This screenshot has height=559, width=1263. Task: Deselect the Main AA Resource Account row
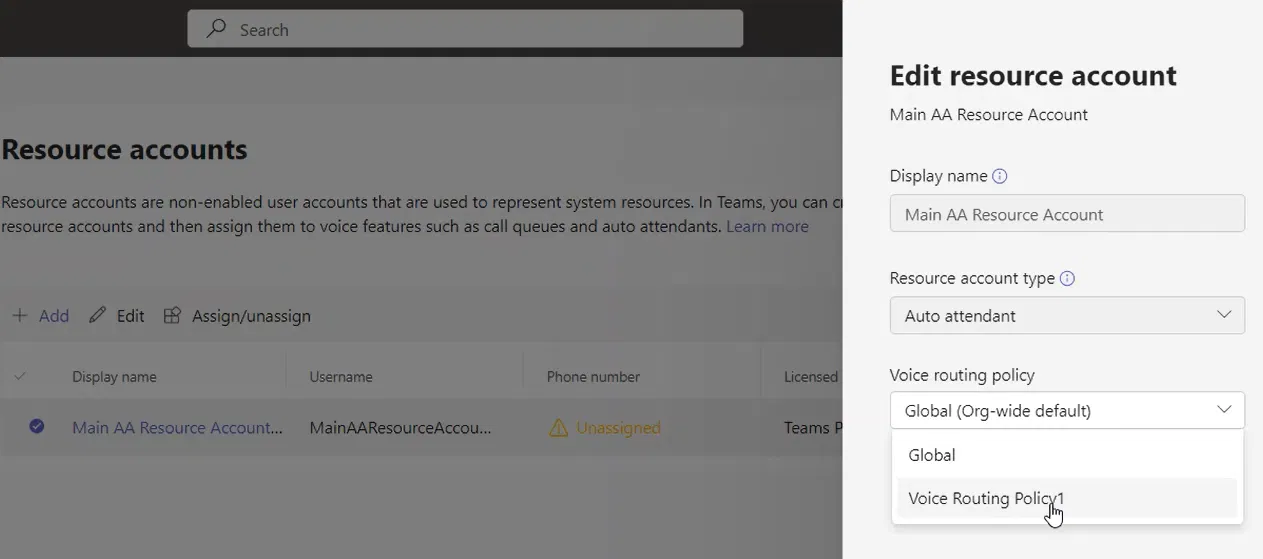37,427
